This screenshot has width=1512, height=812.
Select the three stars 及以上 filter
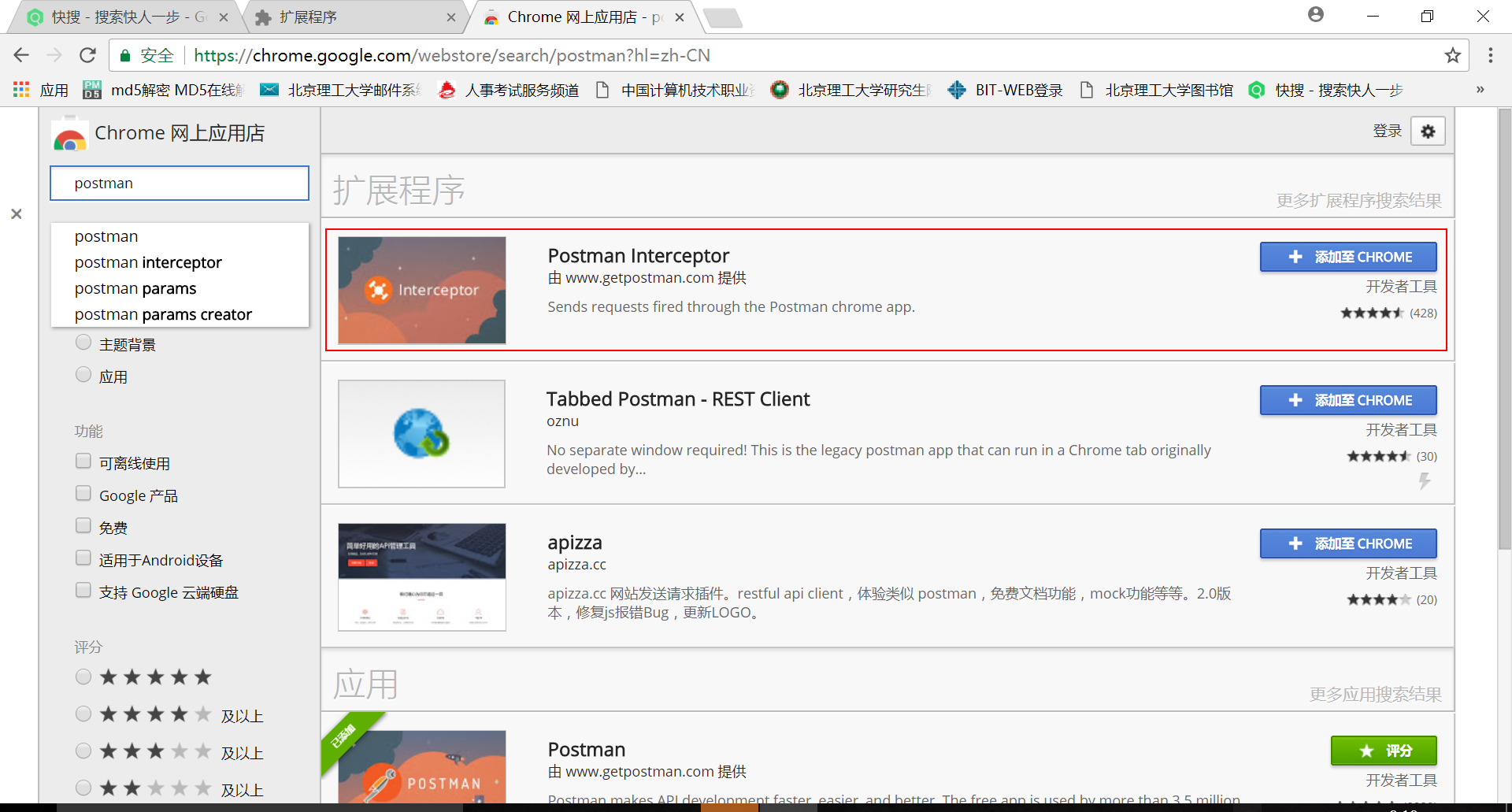click(83, 751)
